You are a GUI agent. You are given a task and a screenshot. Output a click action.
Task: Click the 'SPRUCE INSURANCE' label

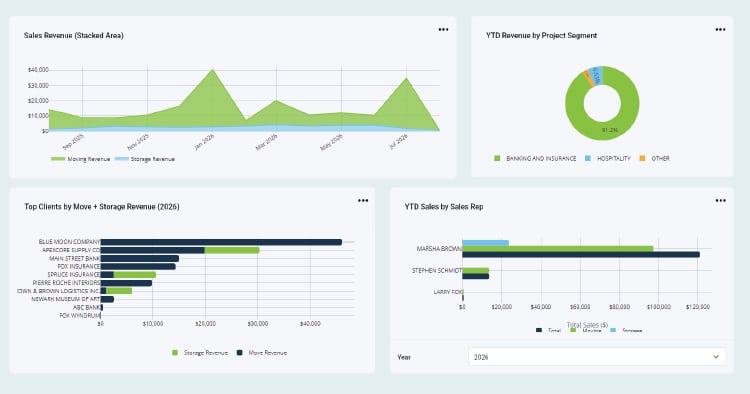[x=74, y=274]
